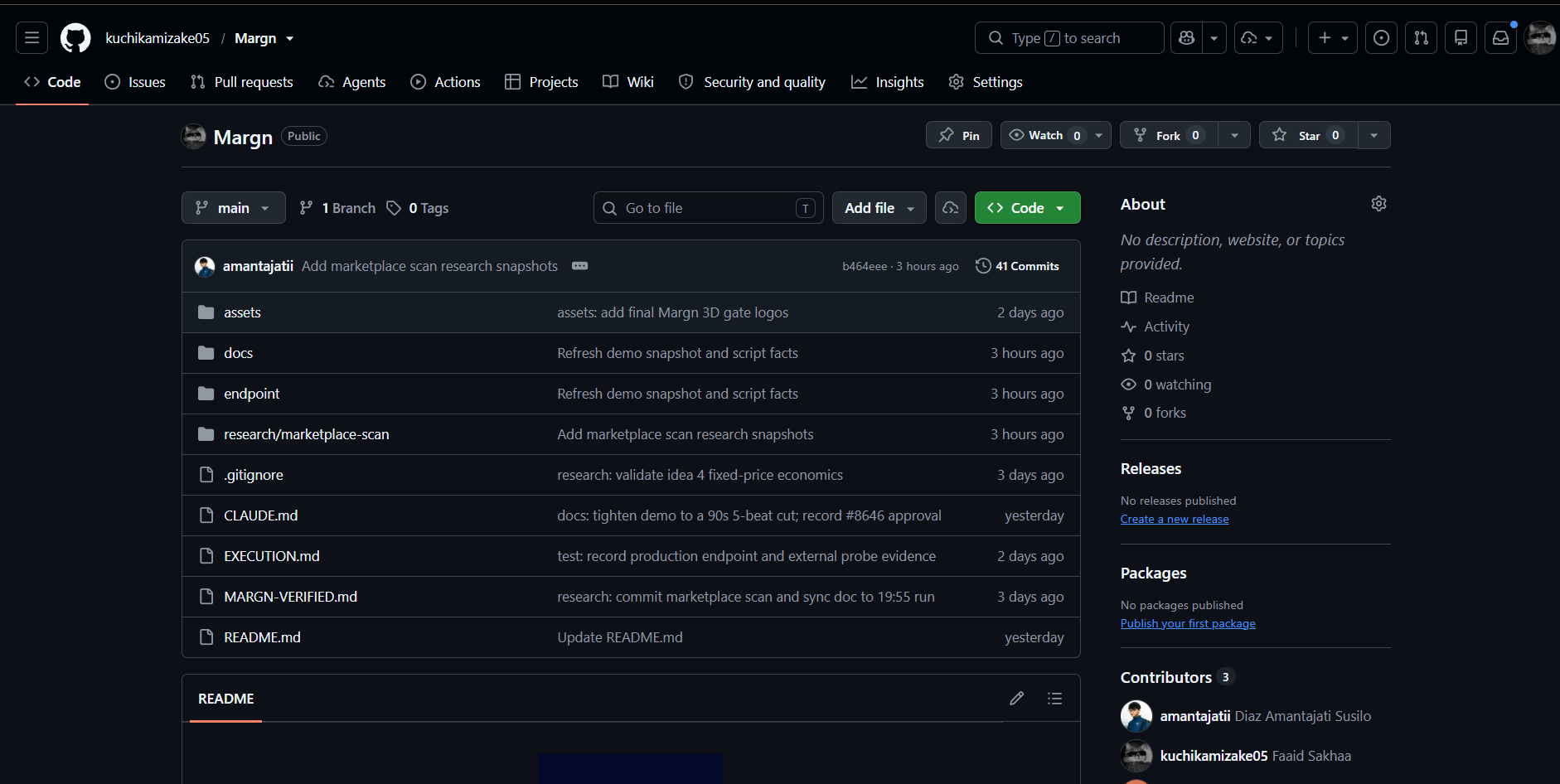
Task: Pin the Margn repository
Action: click(x=959, y=135)
